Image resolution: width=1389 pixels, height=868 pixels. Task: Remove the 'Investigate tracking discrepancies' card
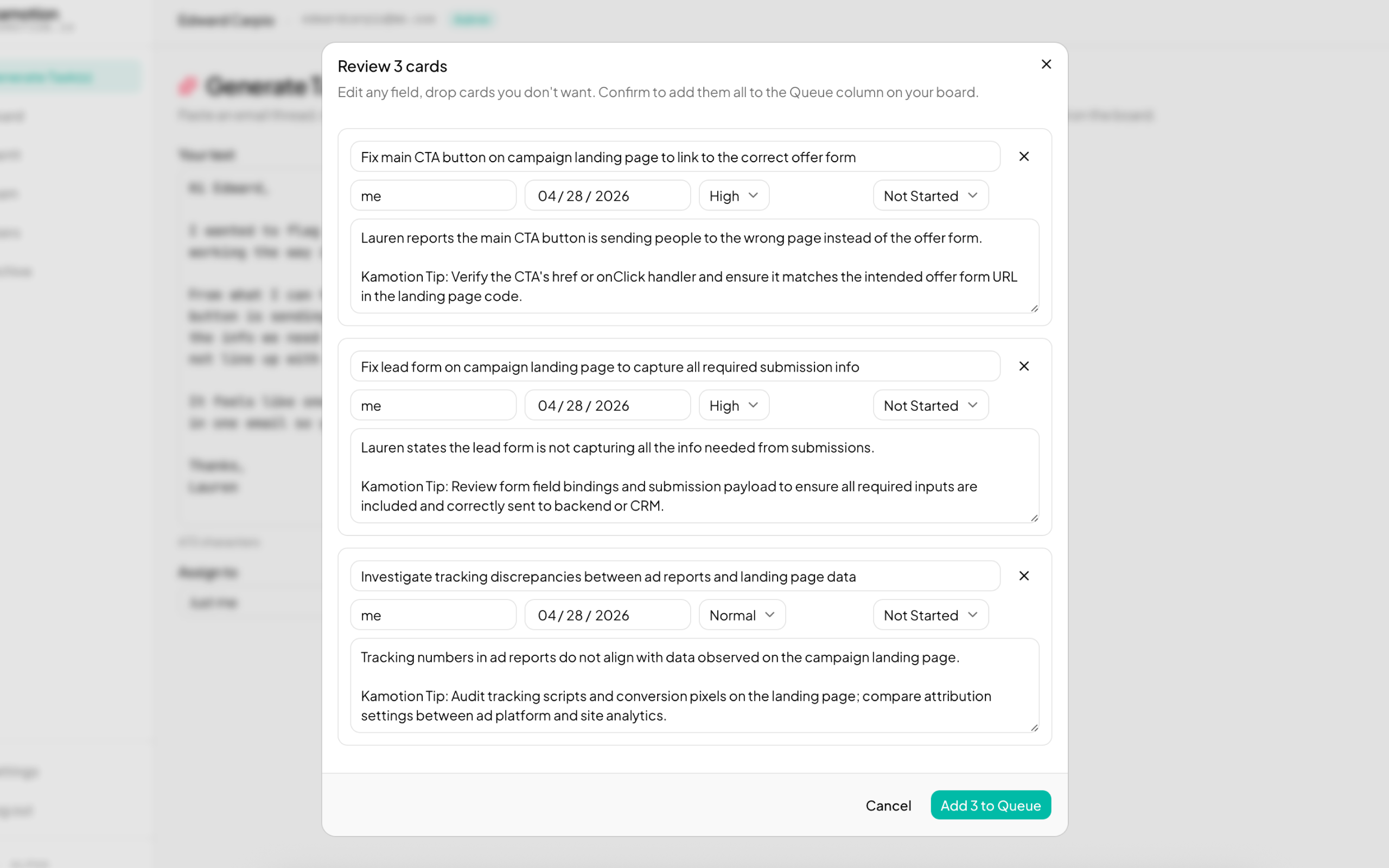point(1024,576)
